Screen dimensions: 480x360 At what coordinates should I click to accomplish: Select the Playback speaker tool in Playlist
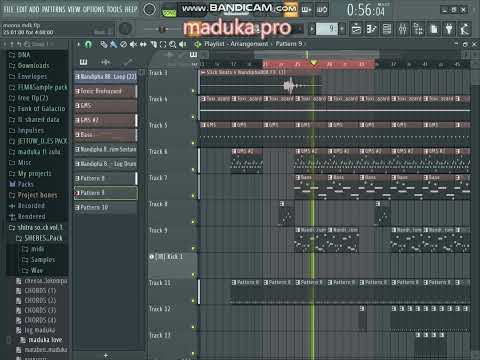tap(183, 44)
